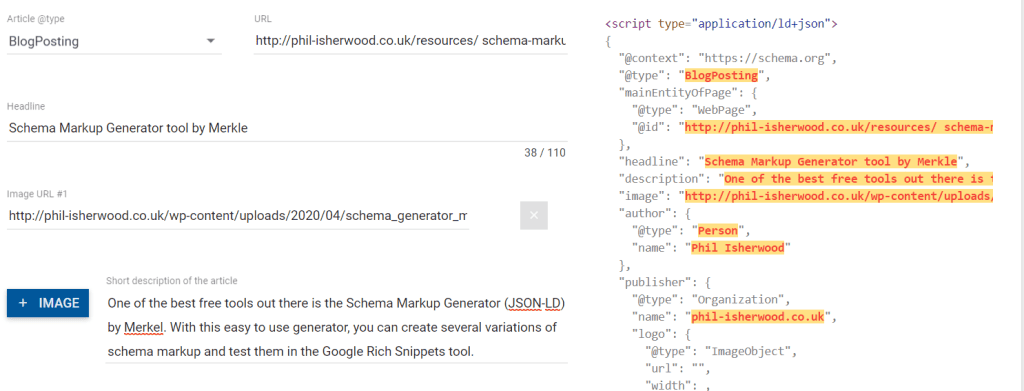
Task: Click highlighted headline value in JSON
Action: 831,161
